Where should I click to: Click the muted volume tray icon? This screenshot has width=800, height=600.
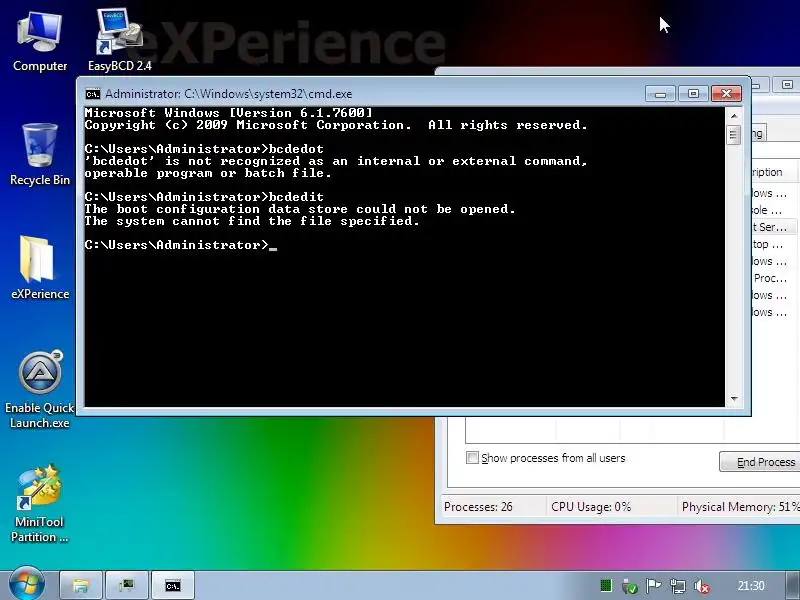click(x=702, y=586)
